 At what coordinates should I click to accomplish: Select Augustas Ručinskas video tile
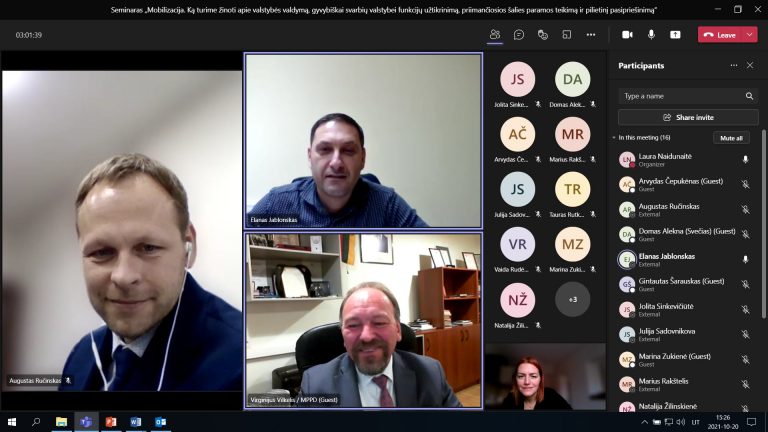coord(122,231)
